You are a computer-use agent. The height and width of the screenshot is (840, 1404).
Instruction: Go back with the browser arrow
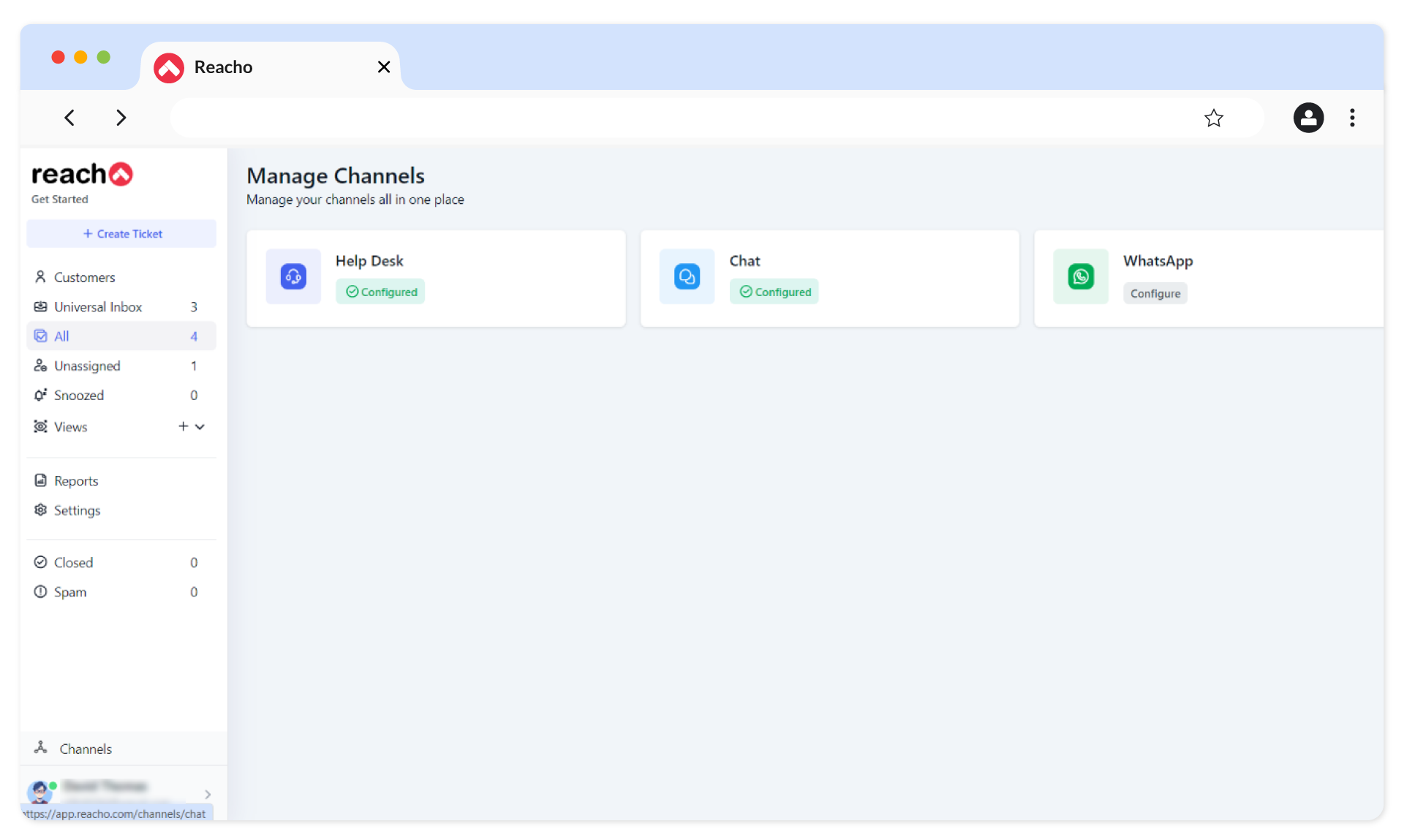(69, 118)
